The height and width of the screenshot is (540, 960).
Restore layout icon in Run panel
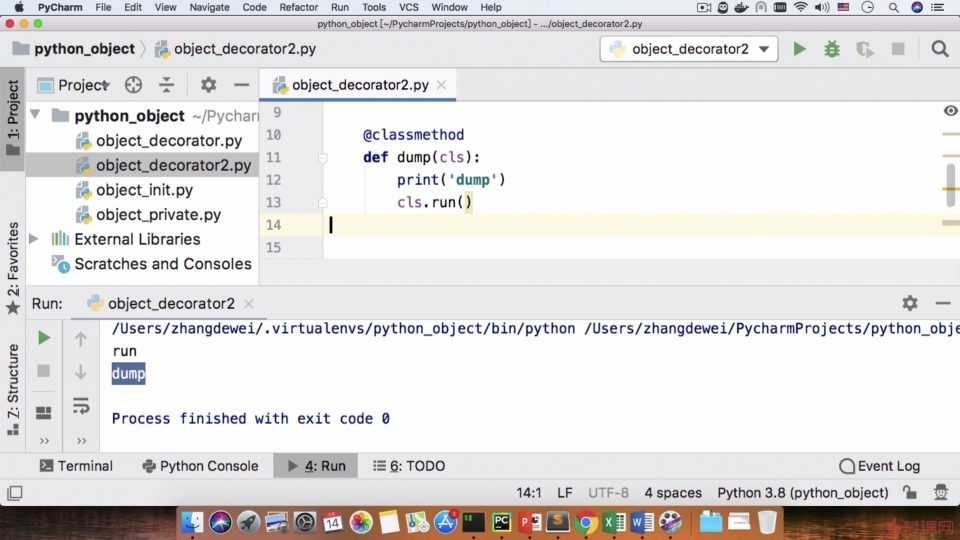point(43,413)
